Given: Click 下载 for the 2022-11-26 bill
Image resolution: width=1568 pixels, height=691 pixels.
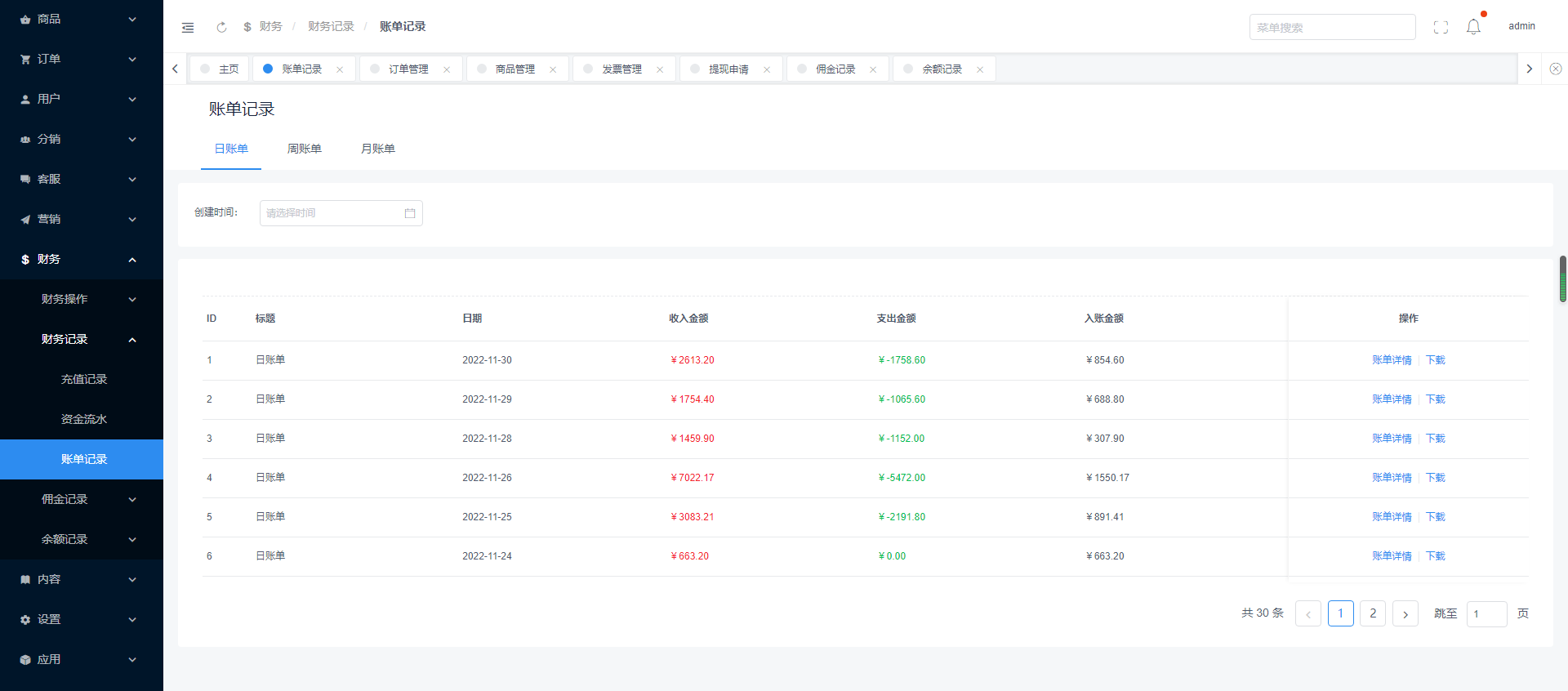Looking at the screenshot, I should pos(1435,478).
